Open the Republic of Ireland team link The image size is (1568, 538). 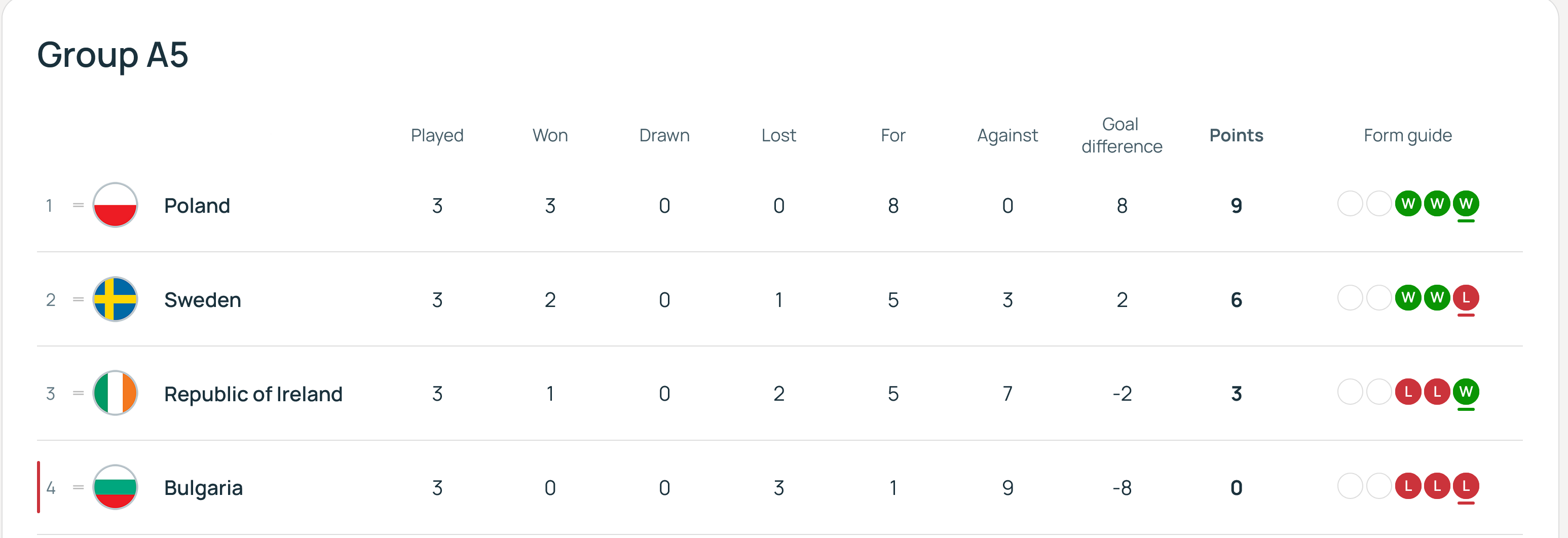coord(253,394)
